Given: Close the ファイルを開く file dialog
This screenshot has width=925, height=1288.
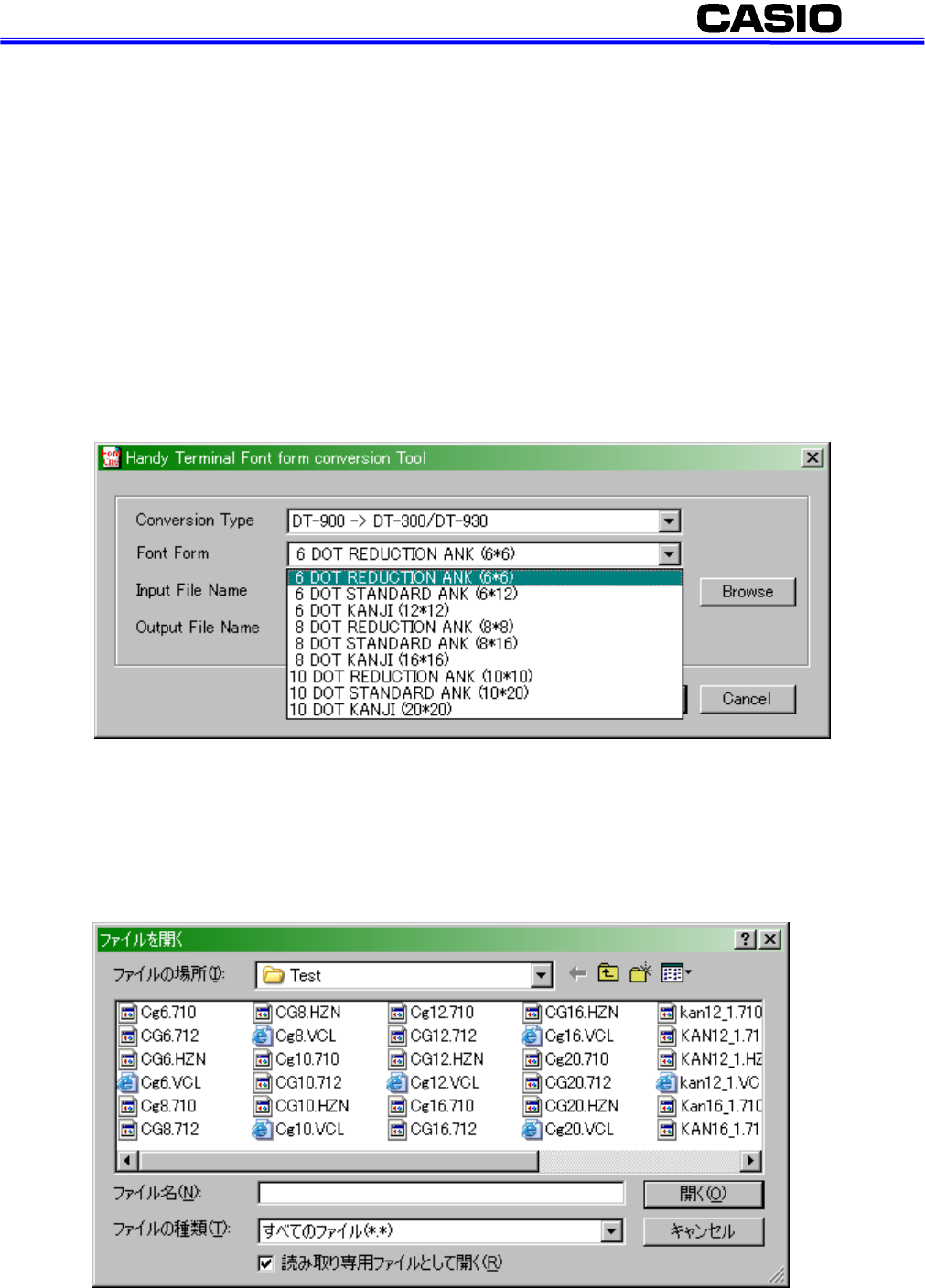Looking at the screenshot, I should coord(770,939).
